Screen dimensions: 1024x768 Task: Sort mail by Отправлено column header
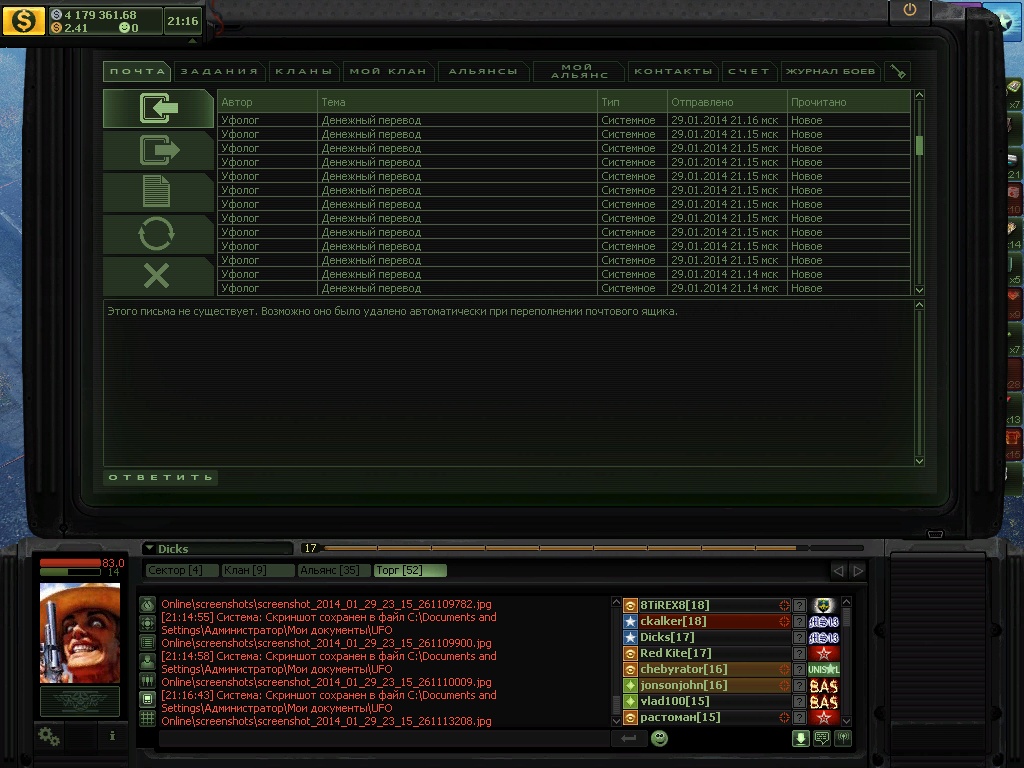click(x=727, y=102)
